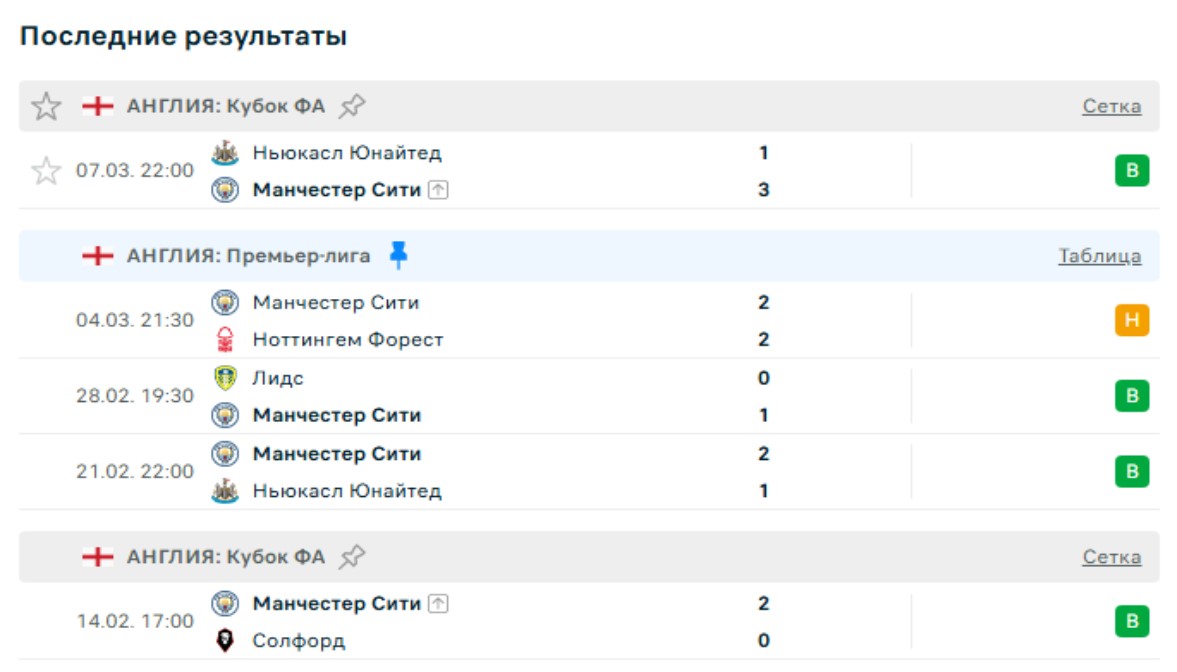The width and height of the screenshot is (1177, 672).
Task: Click the В badge for Лидс match
Action: click(1132, 396)
